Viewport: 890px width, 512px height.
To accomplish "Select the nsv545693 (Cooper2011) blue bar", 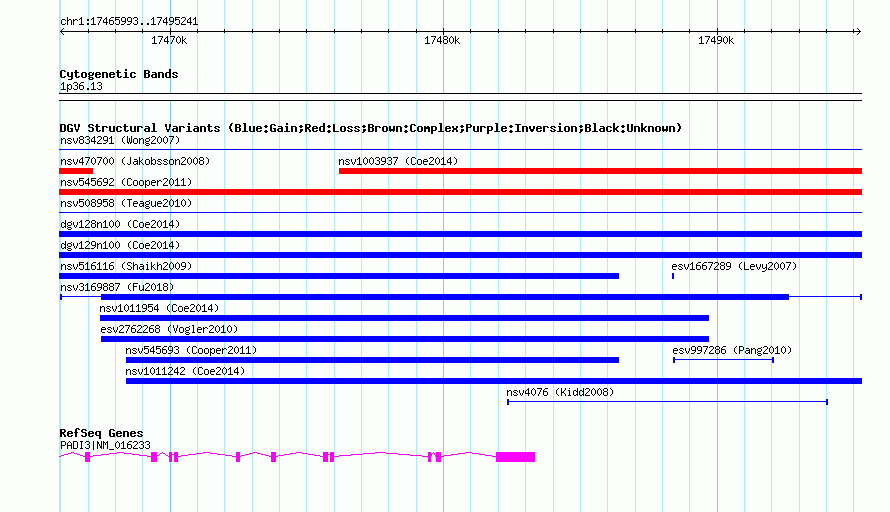I will pos(372,360).
